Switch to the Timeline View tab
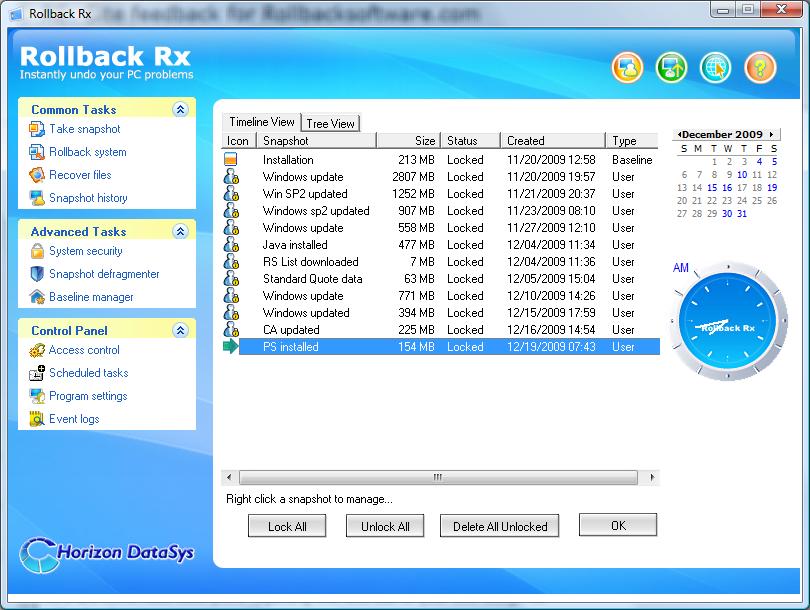Image resolution: width=810 pixels, height=610 pixels. coord(261,120)
